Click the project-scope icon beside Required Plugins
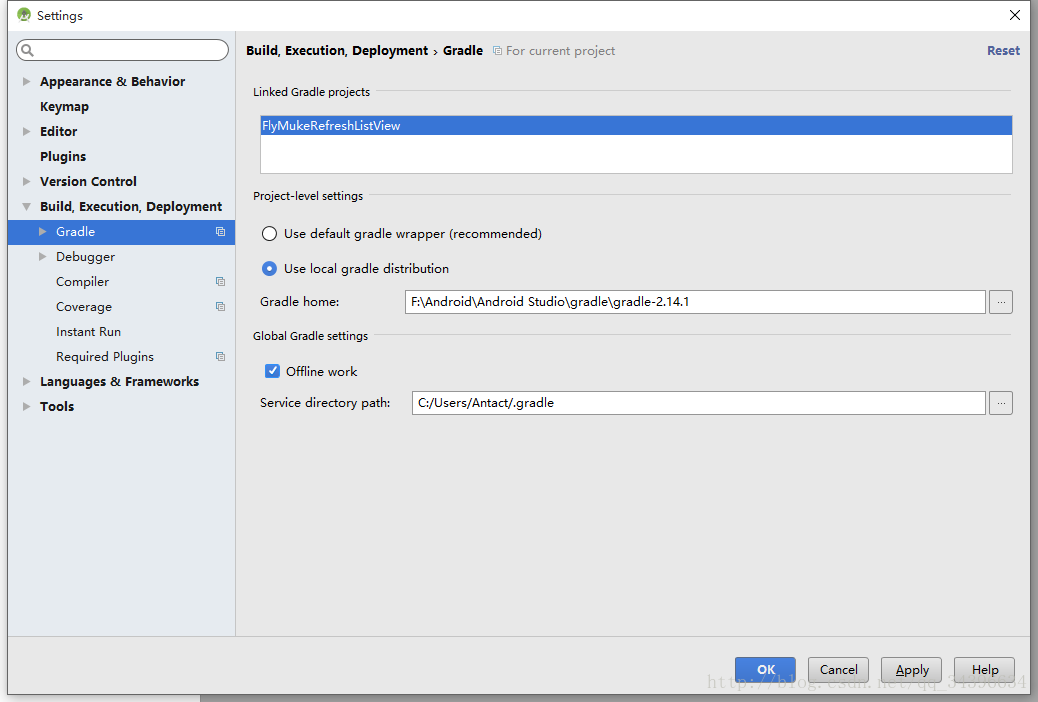The image size is (1038, 702). (x=220, y=356)
